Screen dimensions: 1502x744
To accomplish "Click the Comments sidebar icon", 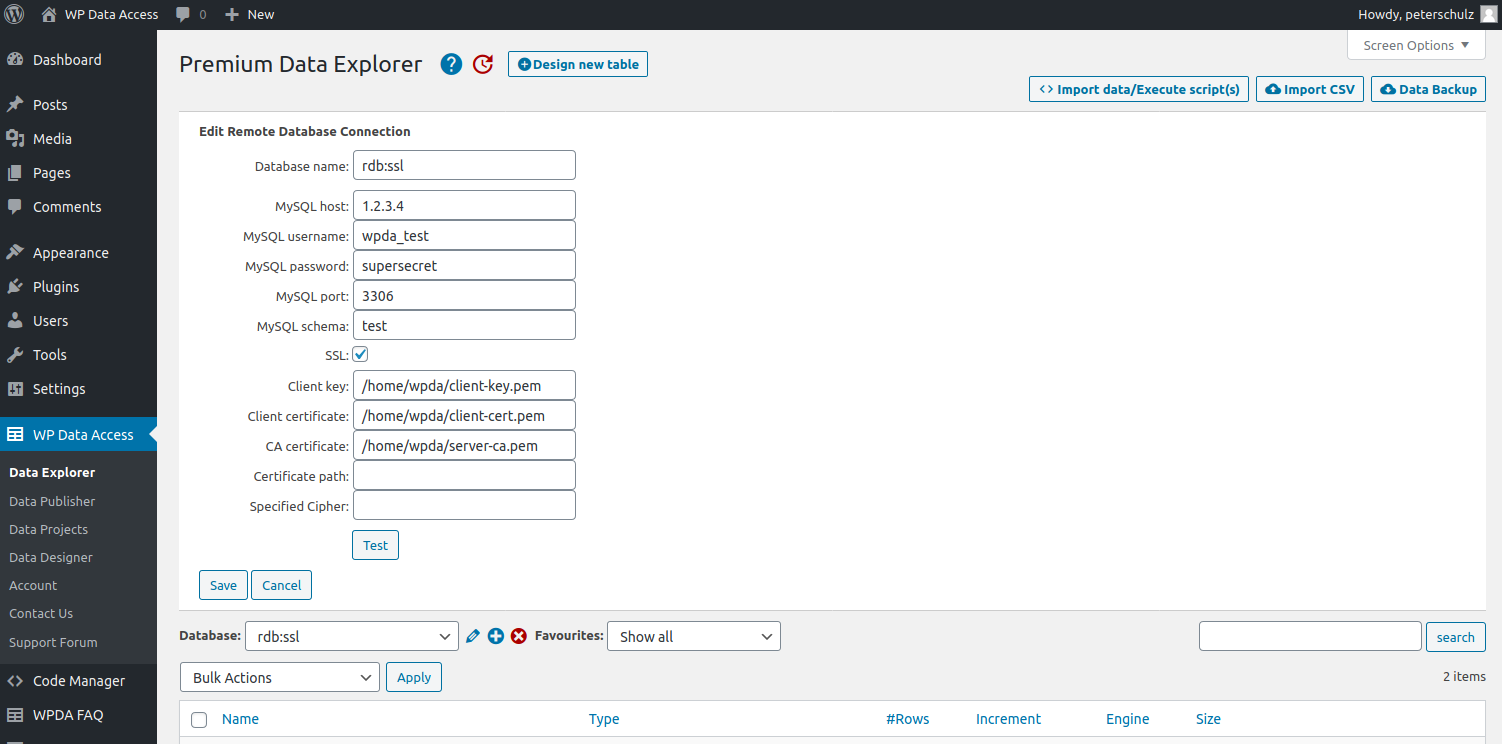I will (15, 207).
